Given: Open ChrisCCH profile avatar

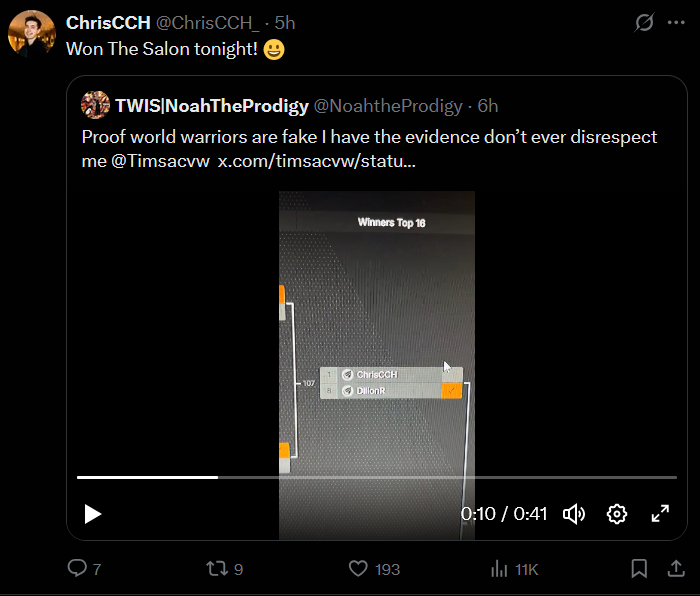Looking at the screenshot, I should 32,33.
